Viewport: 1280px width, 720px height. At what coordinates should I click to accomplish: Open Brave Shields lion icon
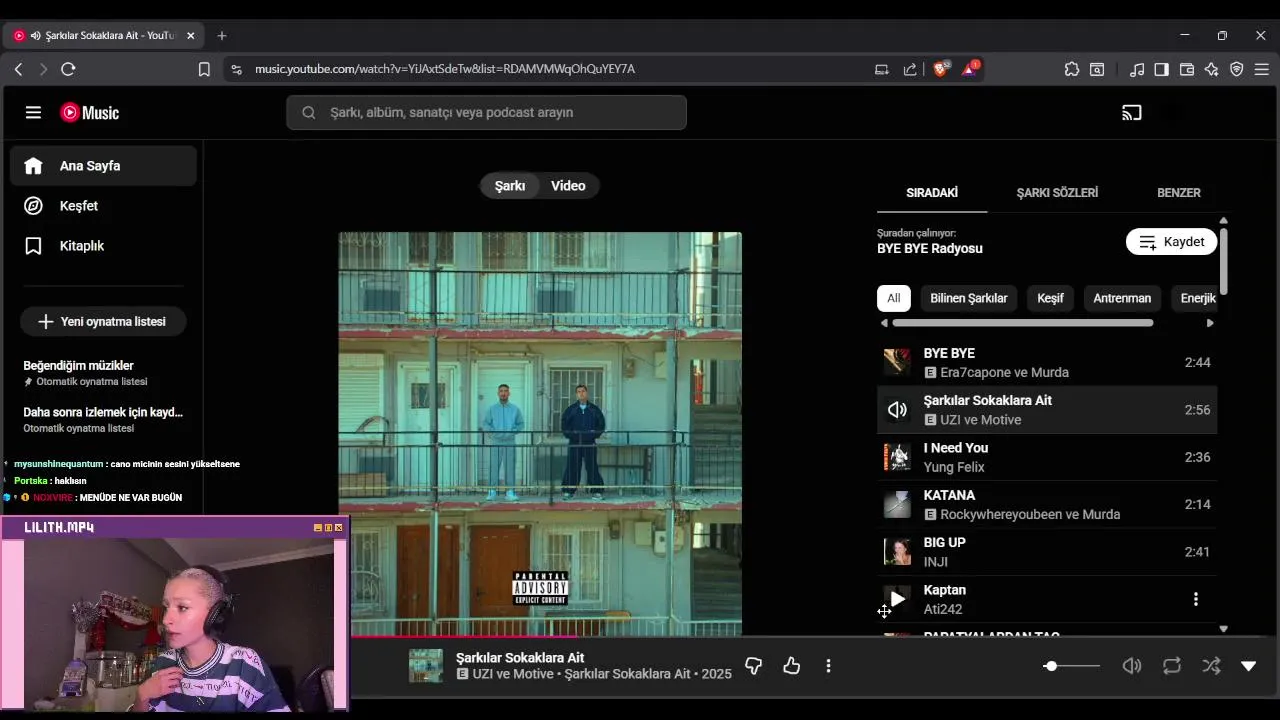(x=941, y=69)
